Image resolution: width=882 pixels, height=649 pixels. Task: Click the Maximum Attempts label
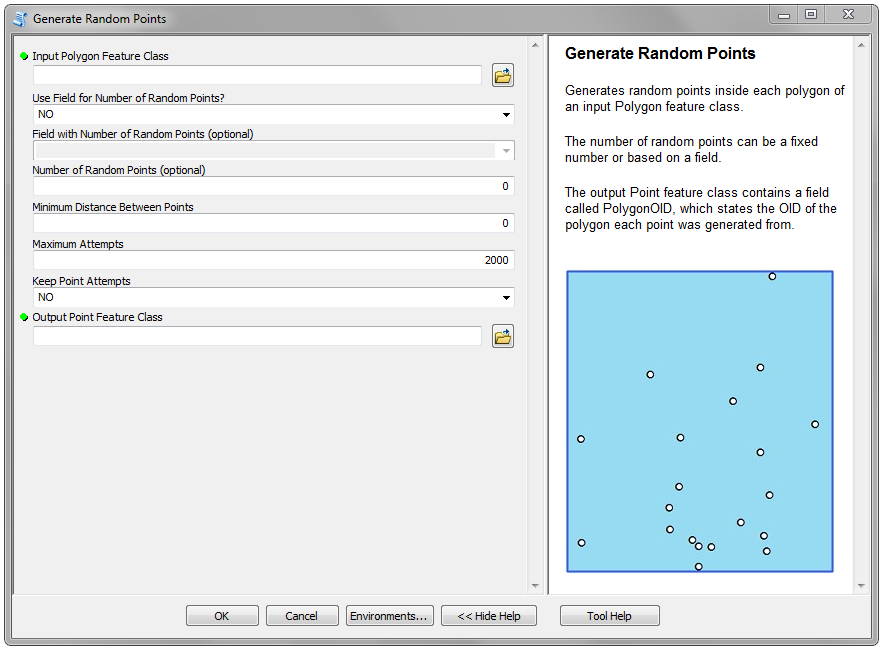click(x=78, y=244)
